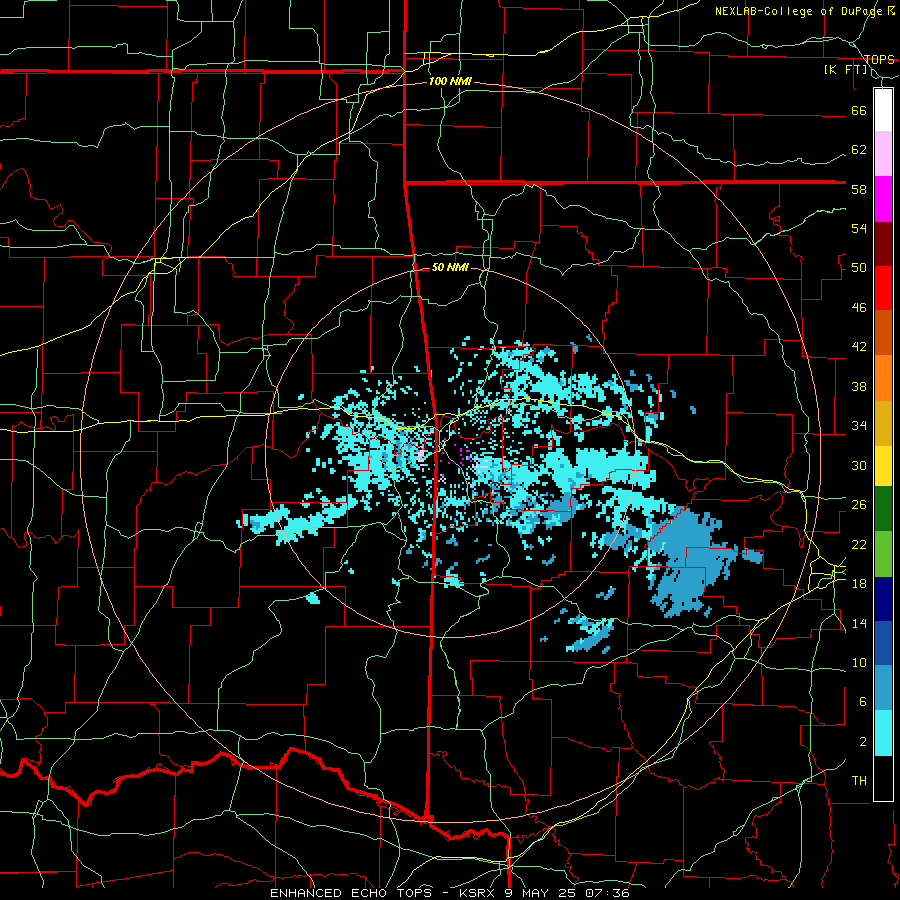
Task: Click the legend value 30
Action: pos(859,465)
